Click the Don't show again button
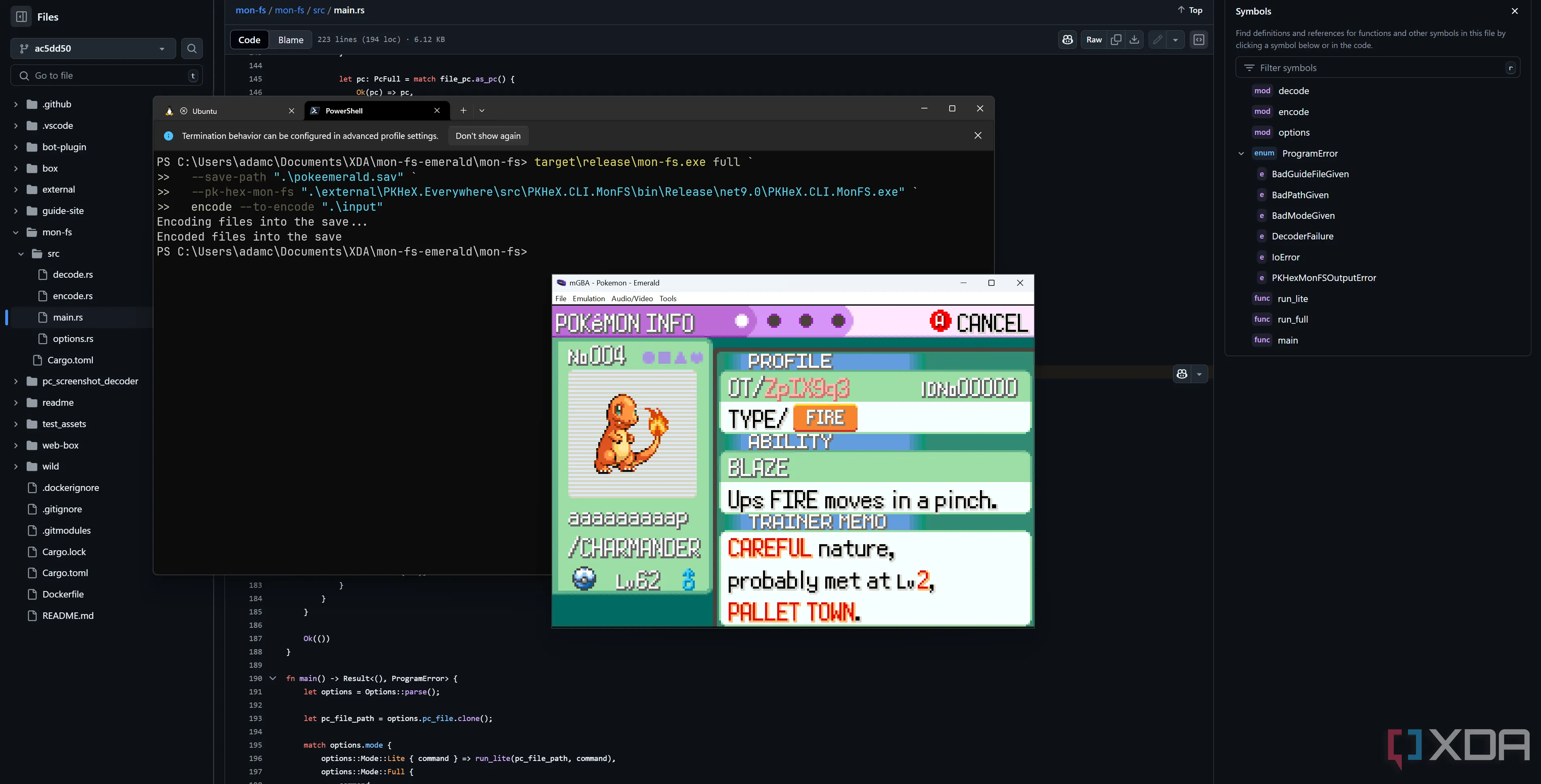The width and height of the screenshot is (1541, 784). (488, 136)
